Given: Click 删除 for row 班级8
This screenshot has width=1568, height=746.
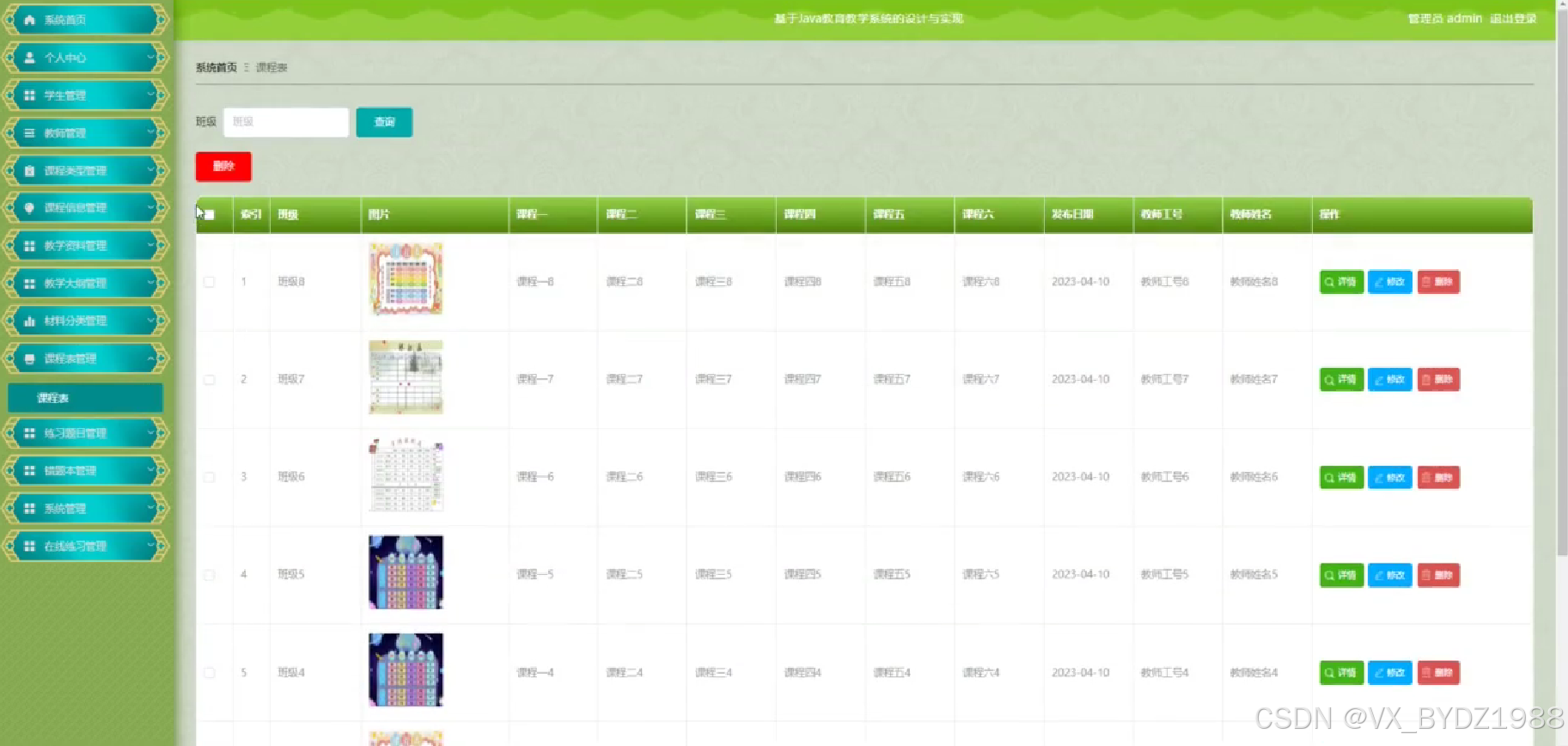Looking at the screenshot, I should point(1438,282).
